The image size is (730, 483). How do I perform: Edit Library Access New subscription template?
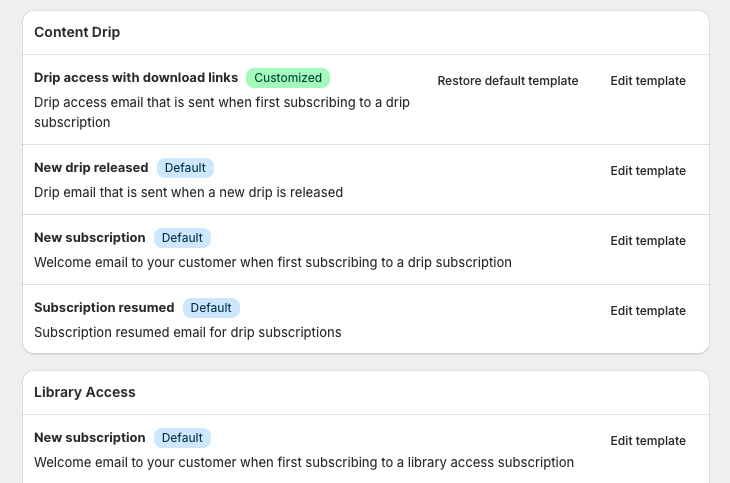click(x=648, y=441)
